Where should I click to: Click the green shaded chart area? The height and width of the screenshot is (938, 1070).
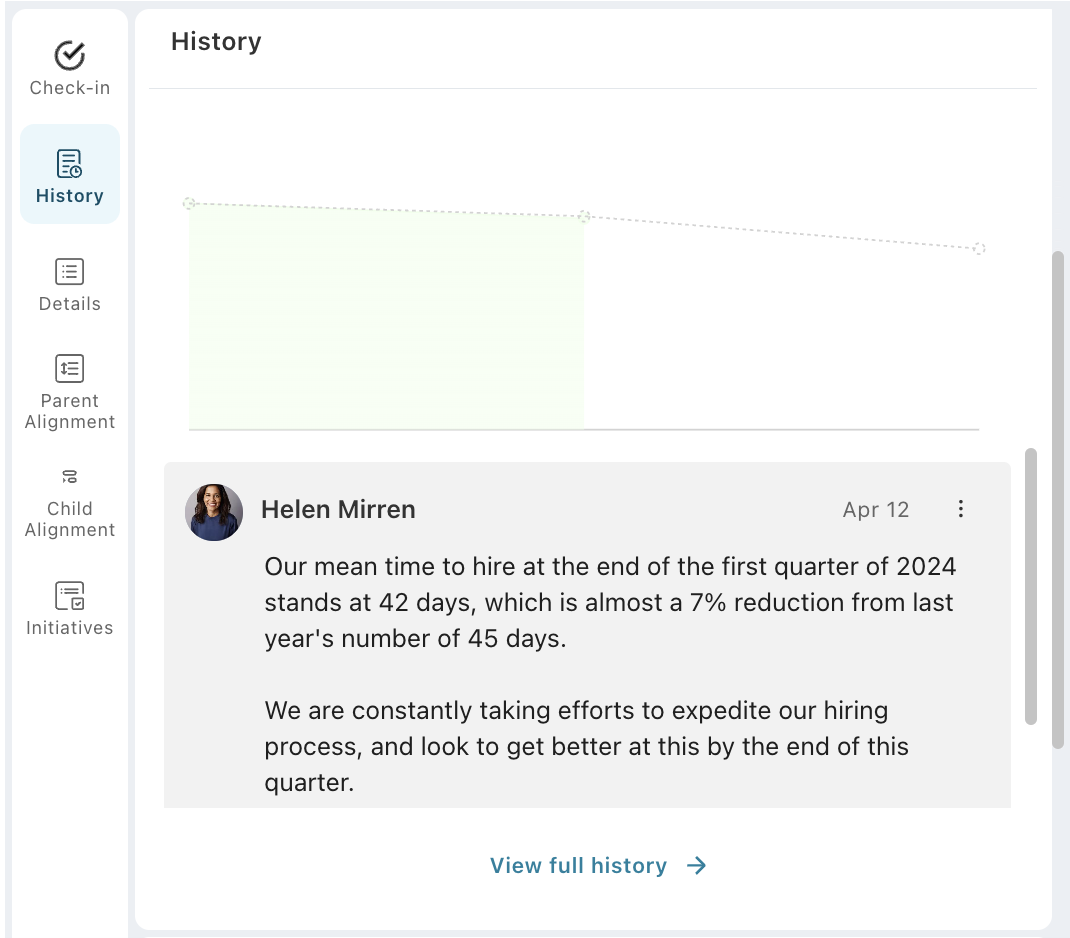(x=386, y=320)
